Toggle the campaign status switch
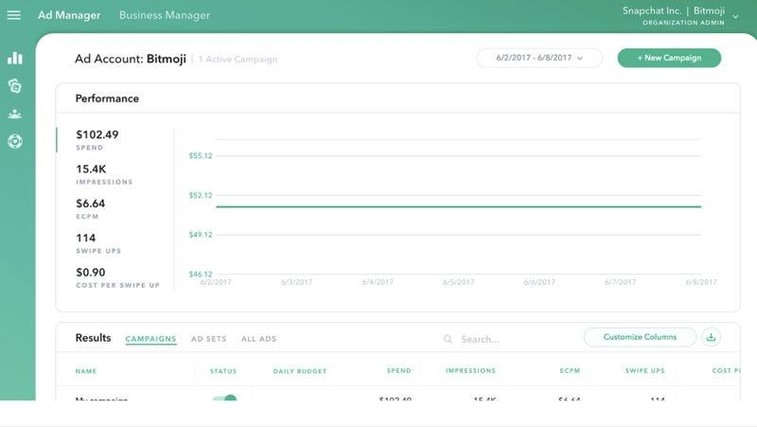 (224, 399)
